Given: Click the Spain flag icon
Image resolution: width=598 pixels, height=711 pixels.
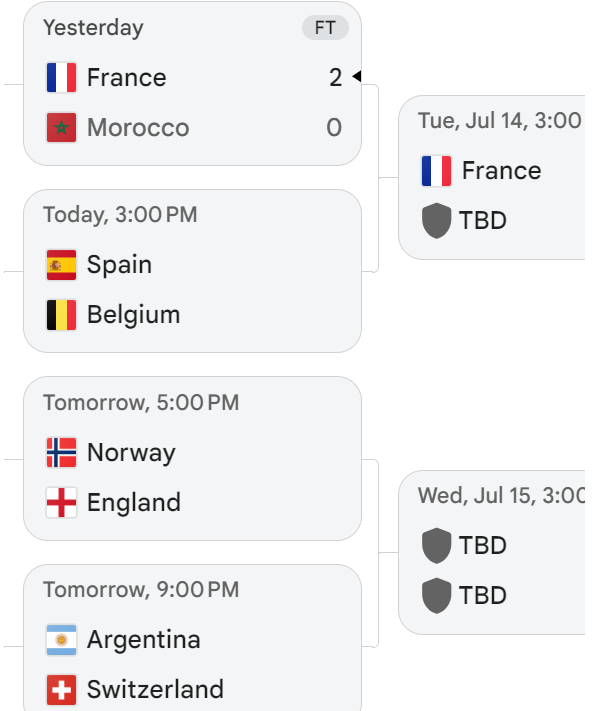Looking at the screenshot, I should click(61, 265).
